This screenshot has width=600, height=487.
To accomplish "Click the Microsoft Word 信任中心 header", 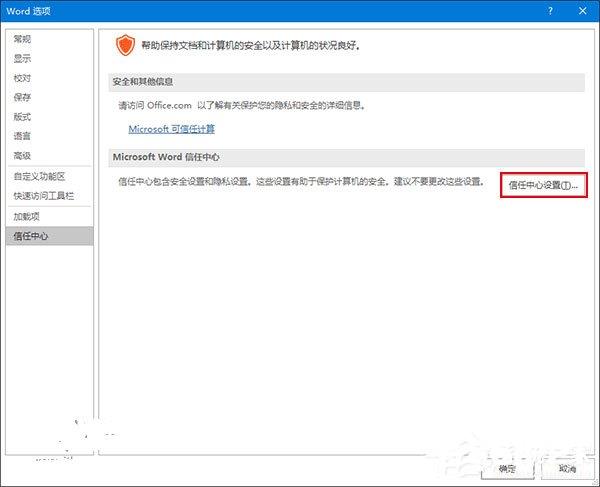I will (x=346, y=157).
